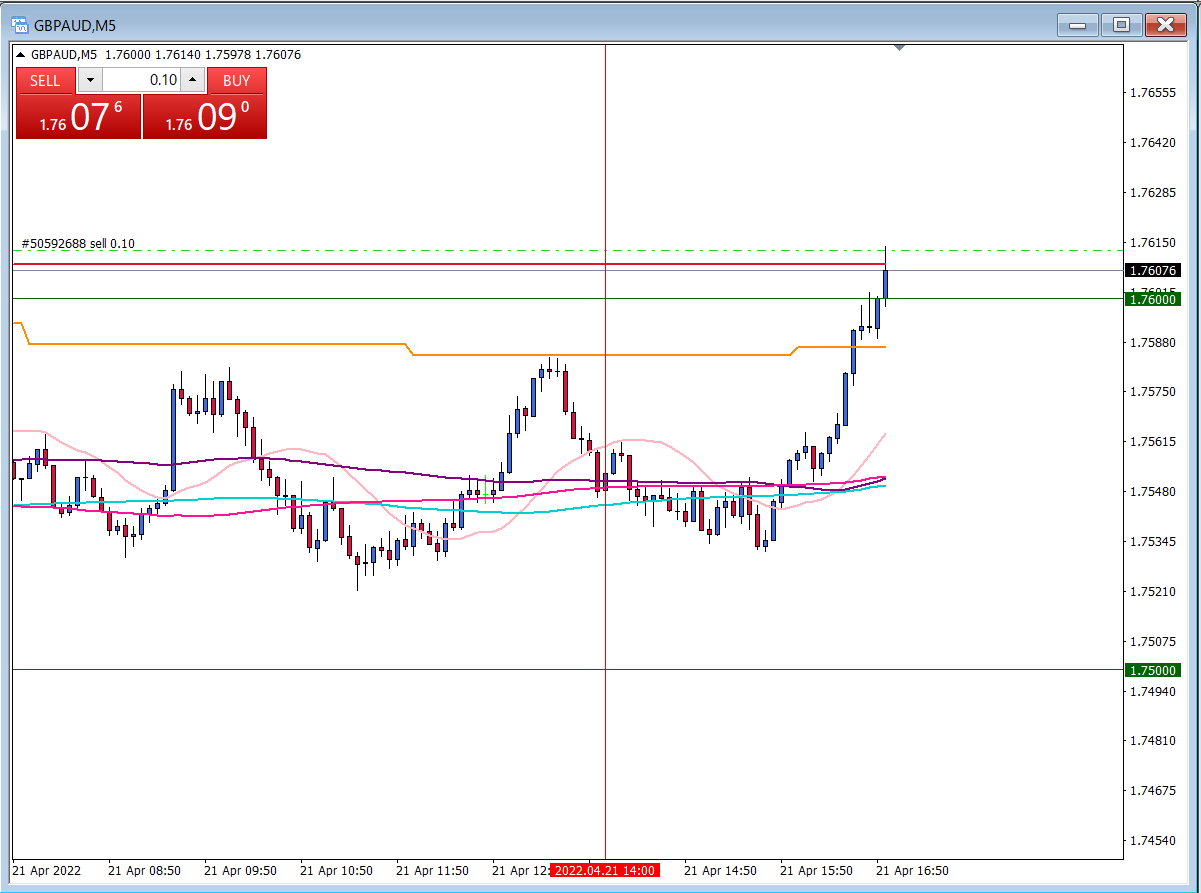The image size is (1201, 893).
Task: Click the buy price 1.76 09 tile
Action: pos(205,117)
